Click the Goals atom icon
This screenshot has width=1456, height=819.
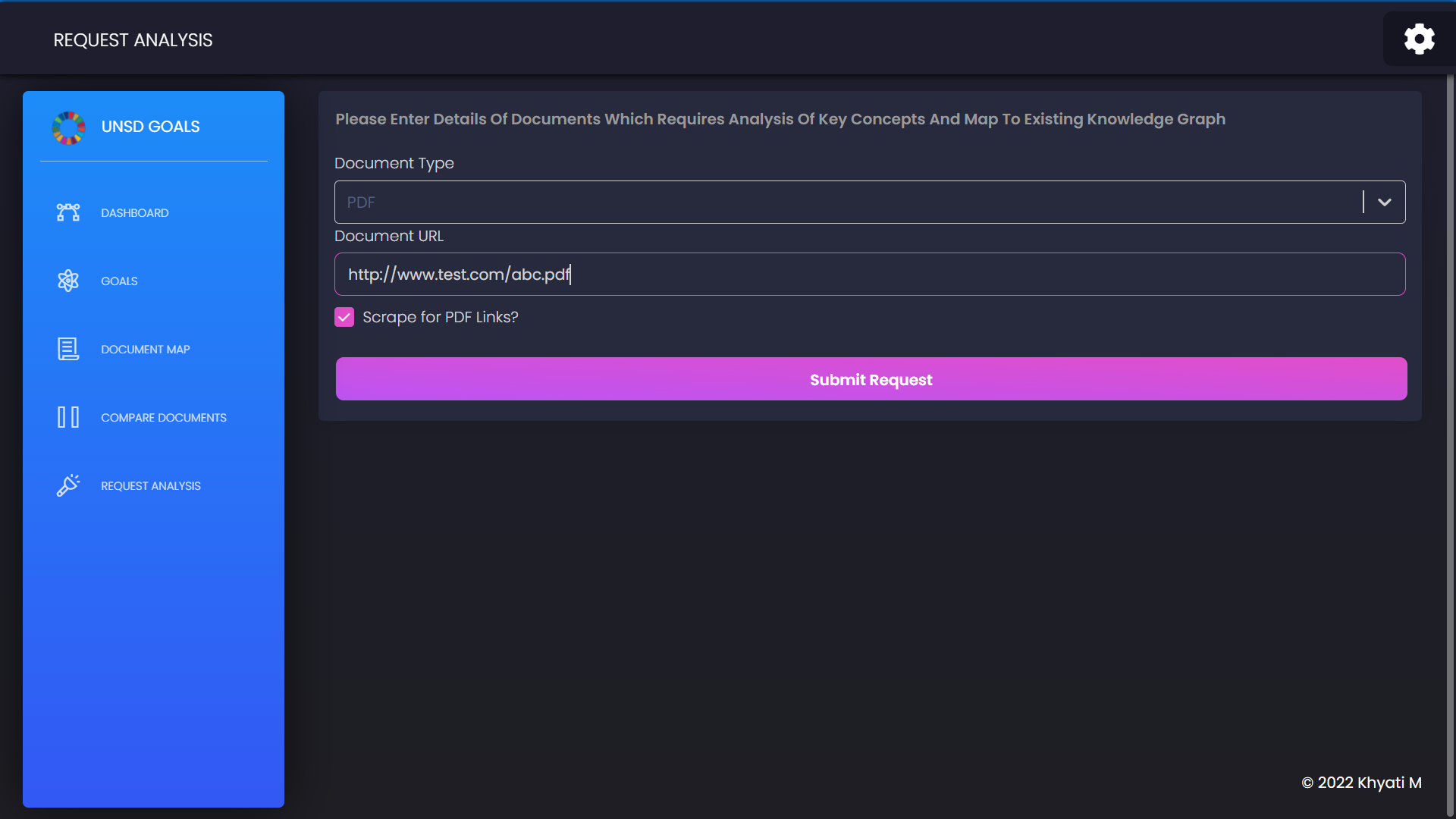tap(68, 281)
